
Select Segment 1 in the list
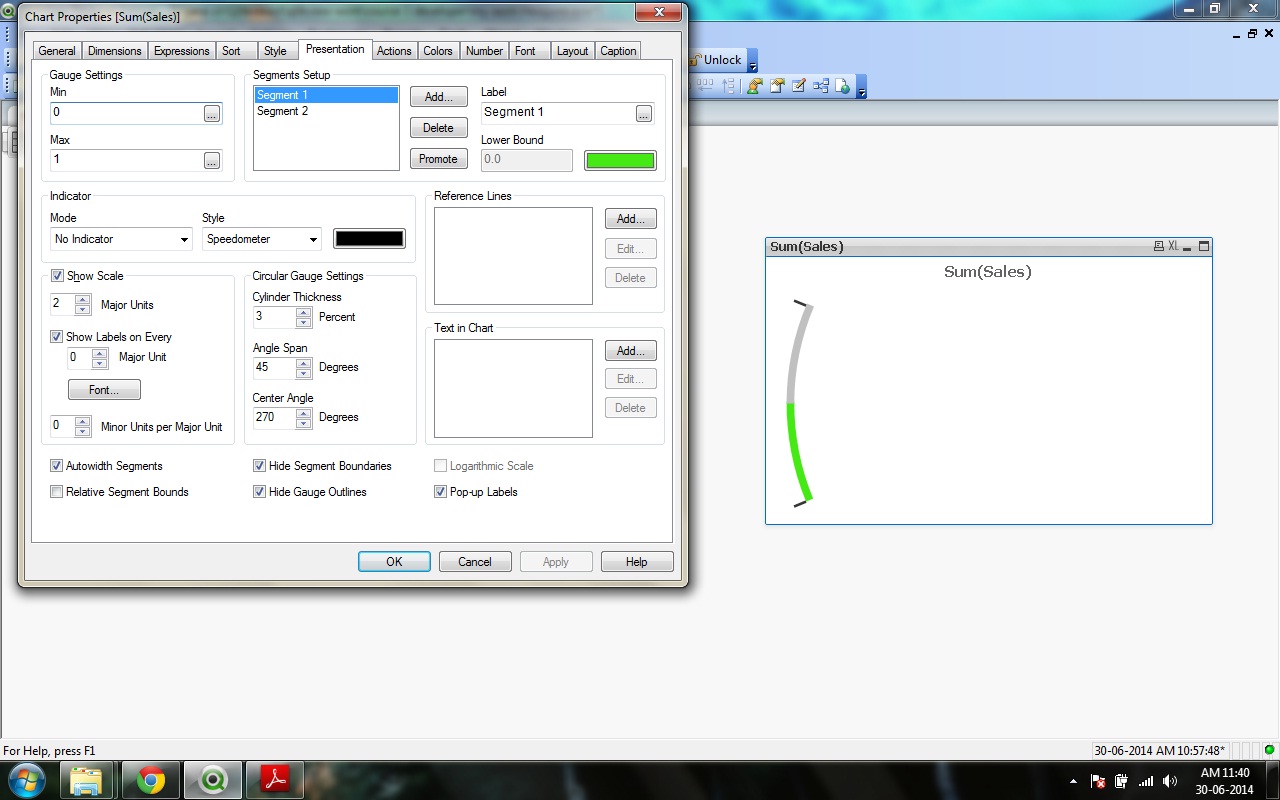tap(326, 95)
